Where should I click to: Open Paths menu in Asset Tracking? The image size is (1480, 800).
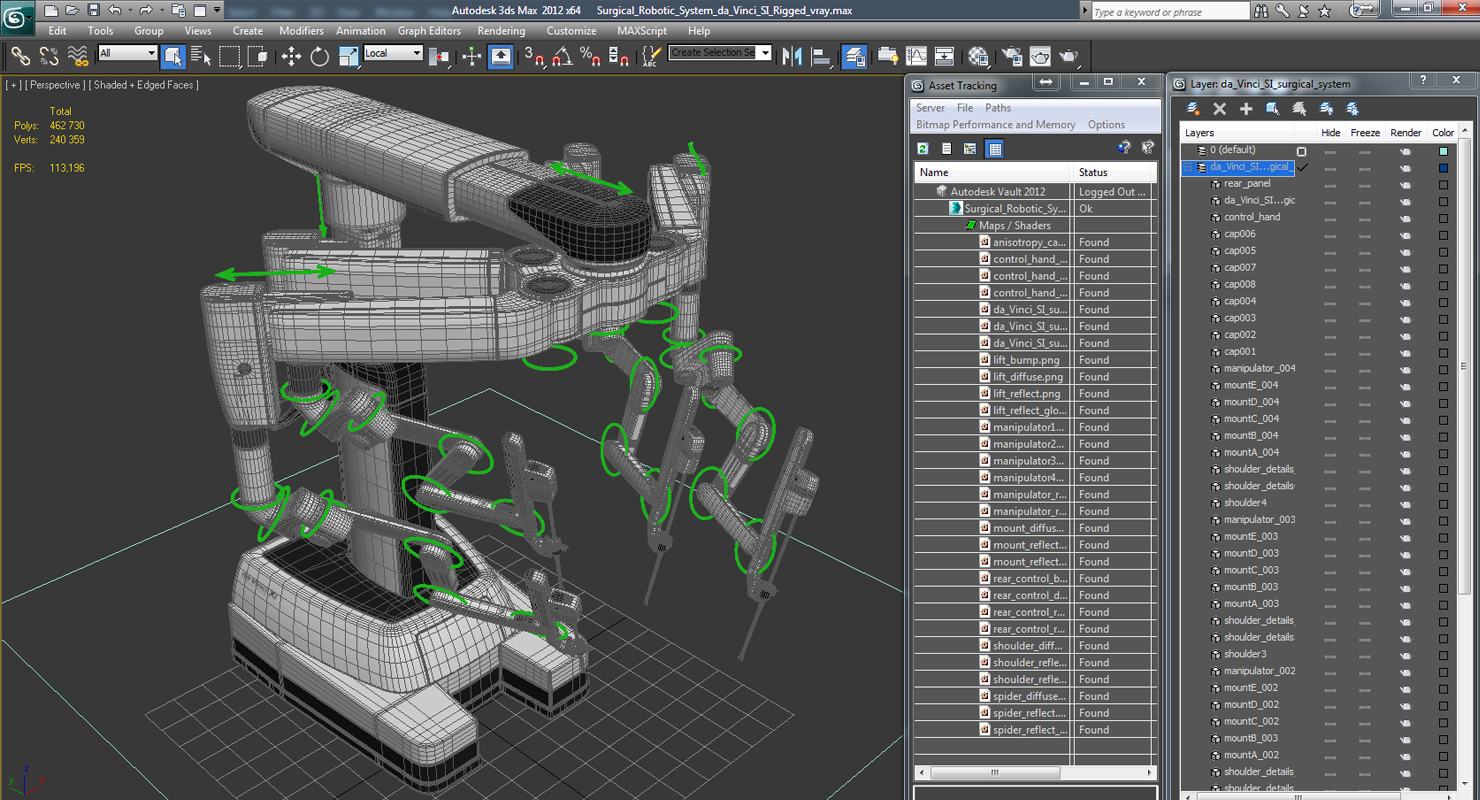click(998, 108)
